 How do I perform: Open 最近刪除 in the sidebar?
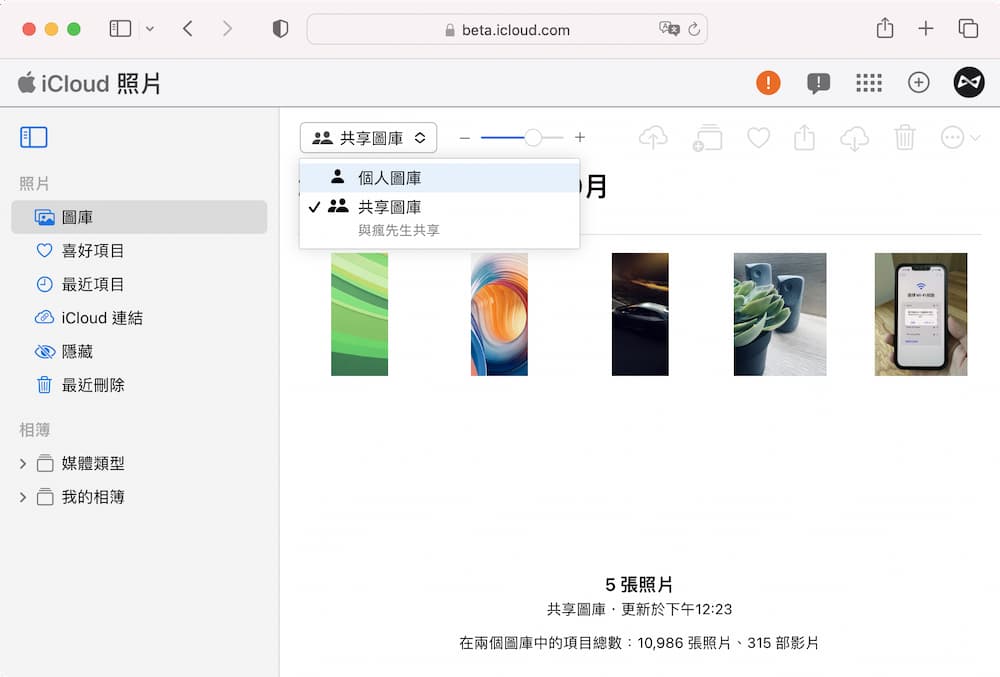pyautogui.click(x=93, y=385)
